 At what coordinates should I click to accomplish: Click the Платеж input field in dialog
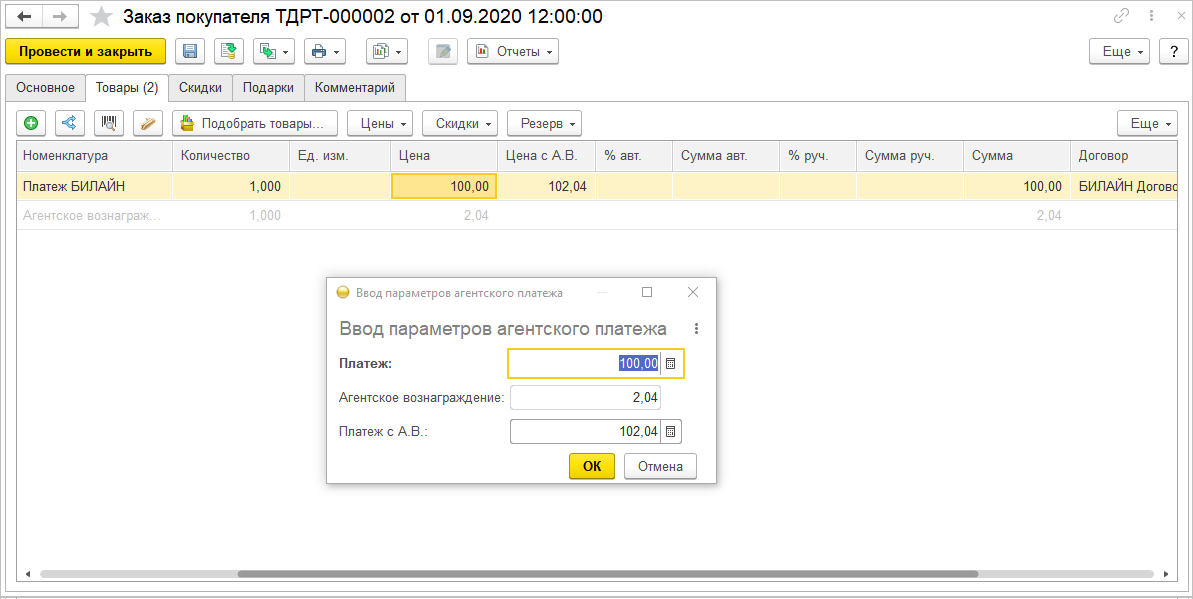click(x=584, y=364)
